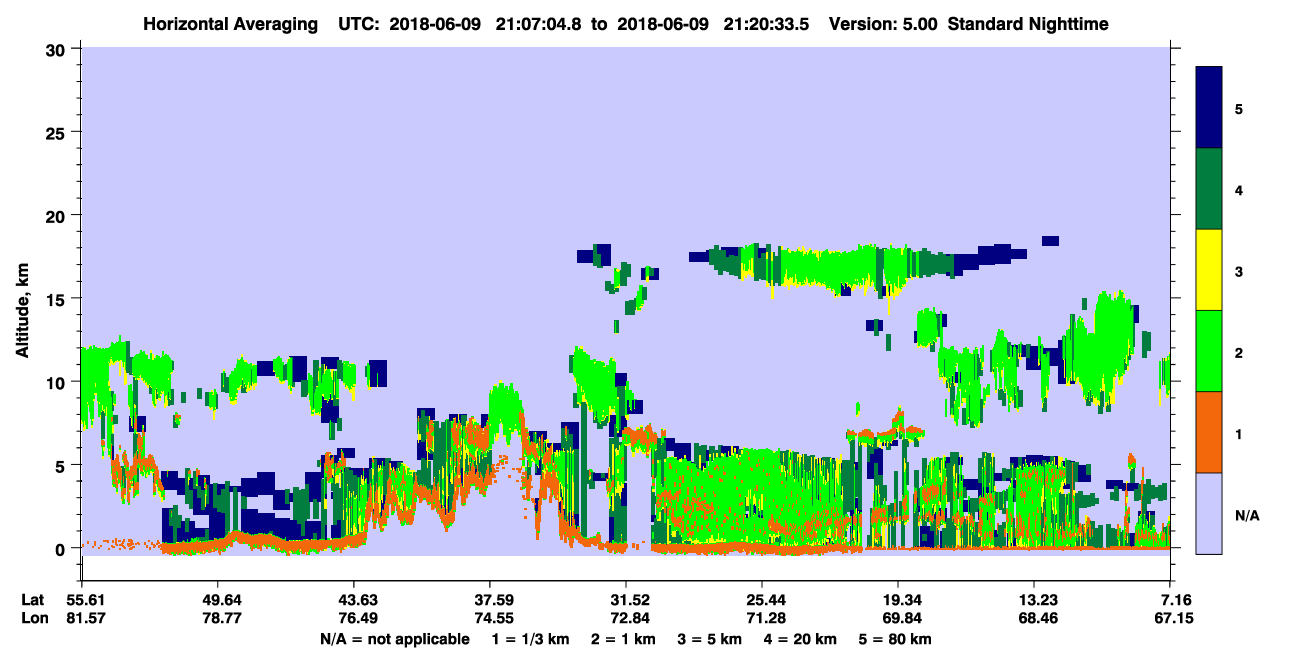Click the '1 = 1/3 km' legend note
This screenshot has width=1300, height=667.
click(x=531, y=639)
